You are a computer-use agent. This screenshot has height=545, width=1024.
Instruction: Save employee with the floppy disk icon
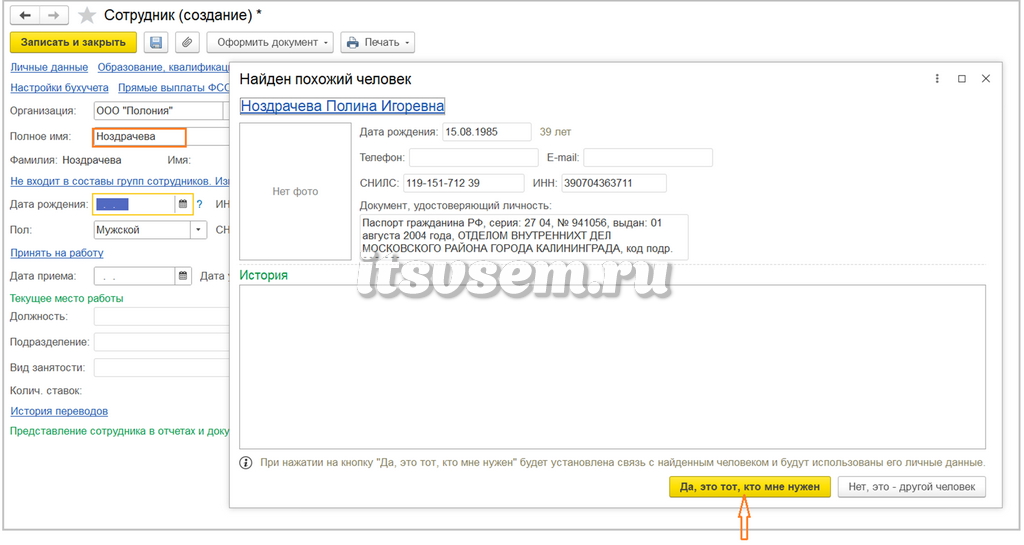pyautogui.click(x=156, y=42)
